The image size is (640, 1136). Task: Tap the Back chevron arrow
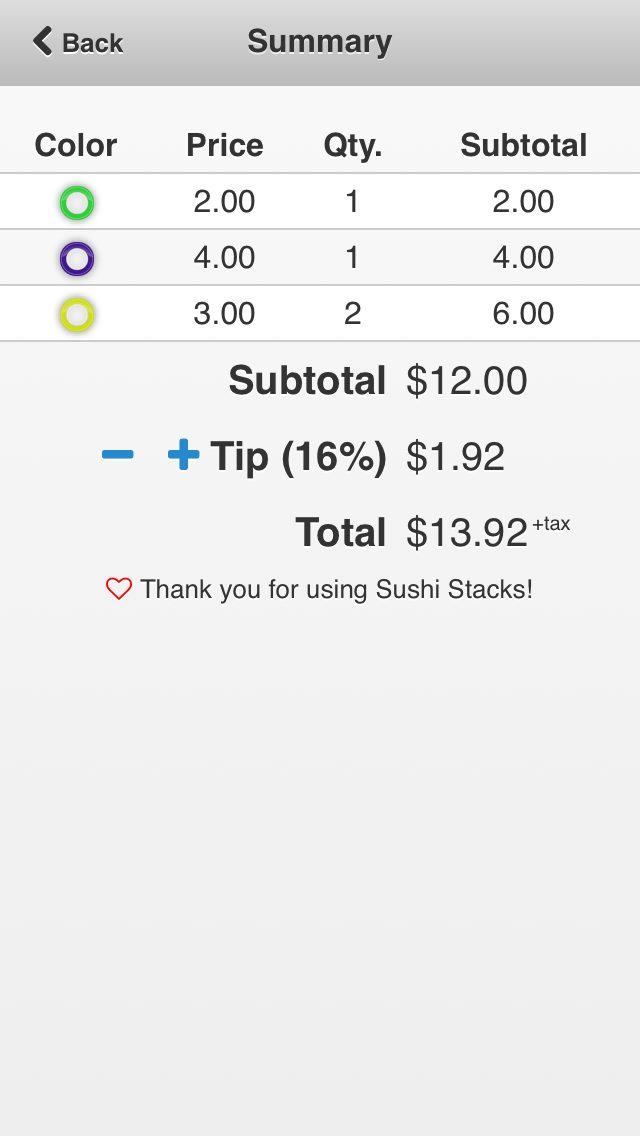coord(43,42)
